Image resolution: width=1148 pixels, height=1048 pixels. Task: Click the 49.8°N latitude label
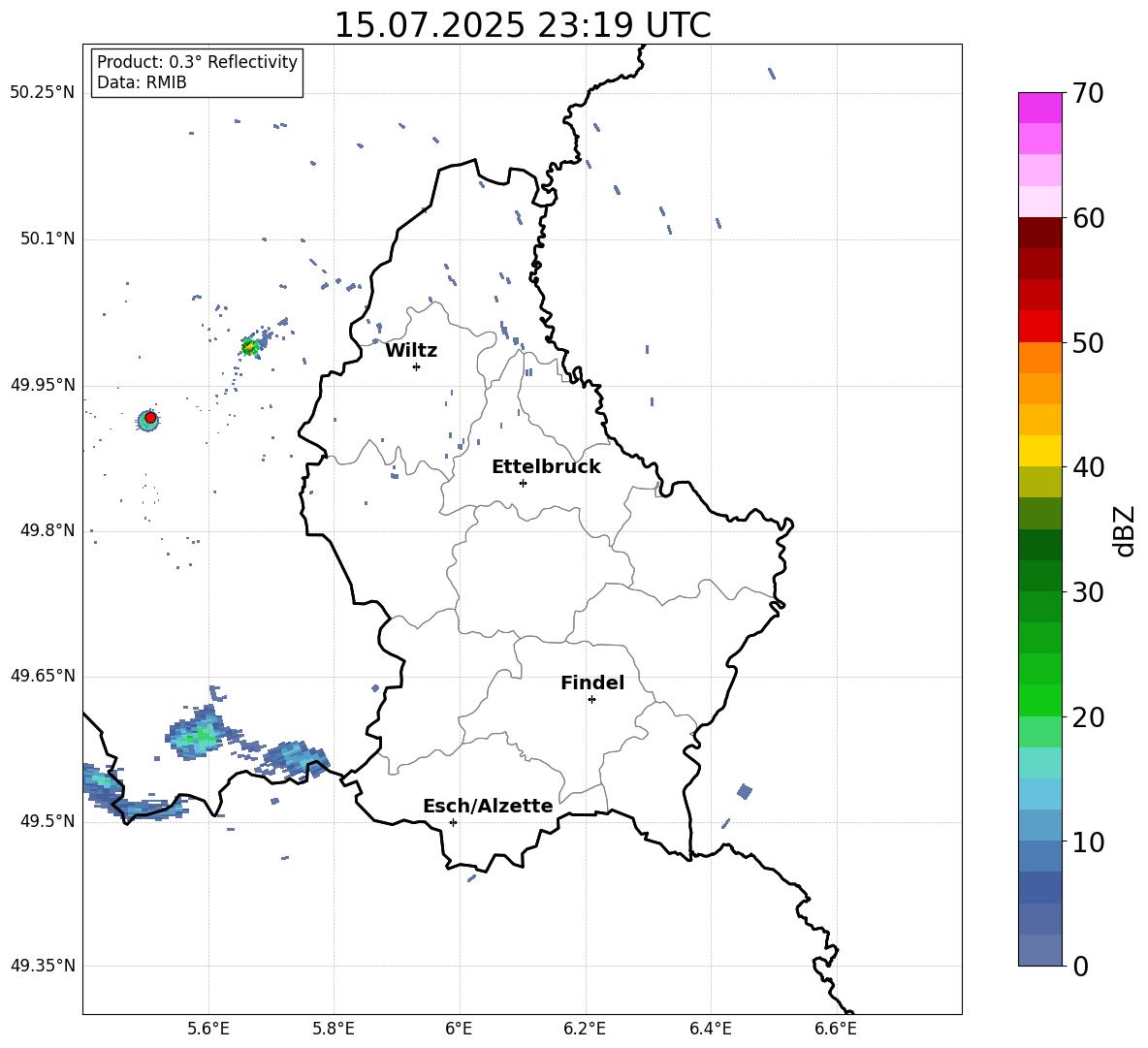(x=48, y=530)
